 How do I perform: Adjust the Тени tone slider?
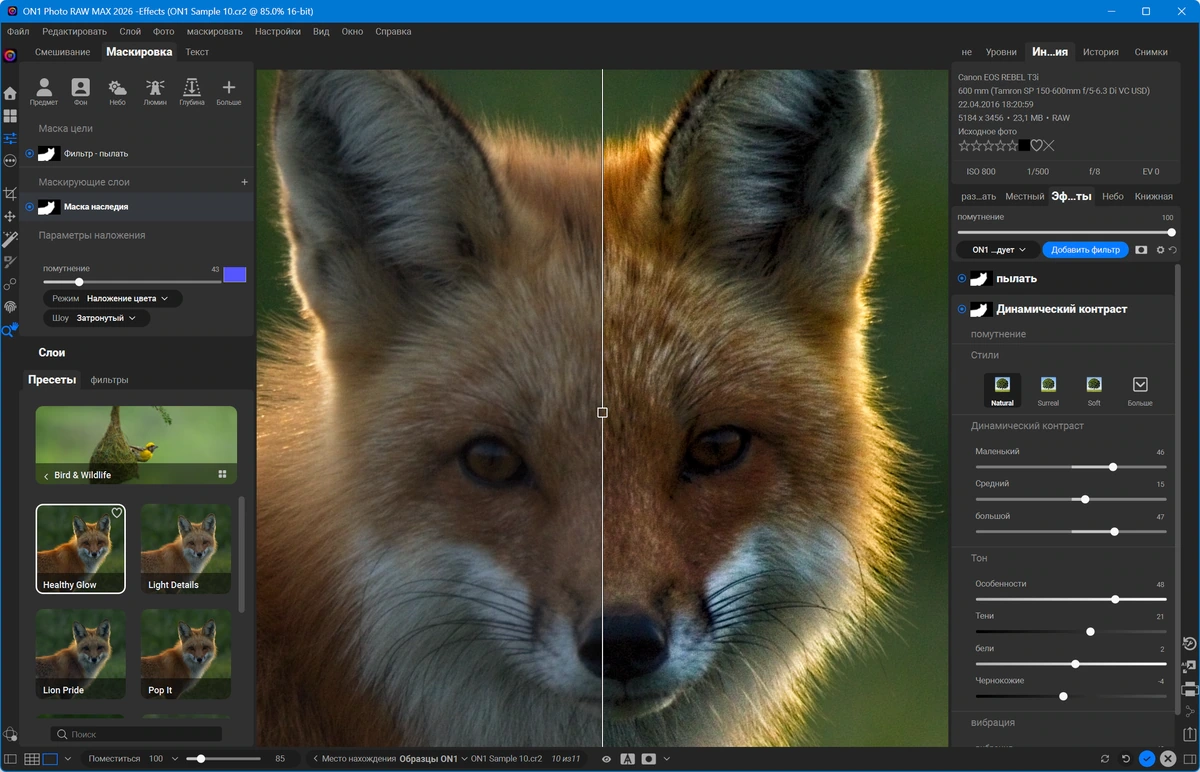click(x=1070, y=632)
